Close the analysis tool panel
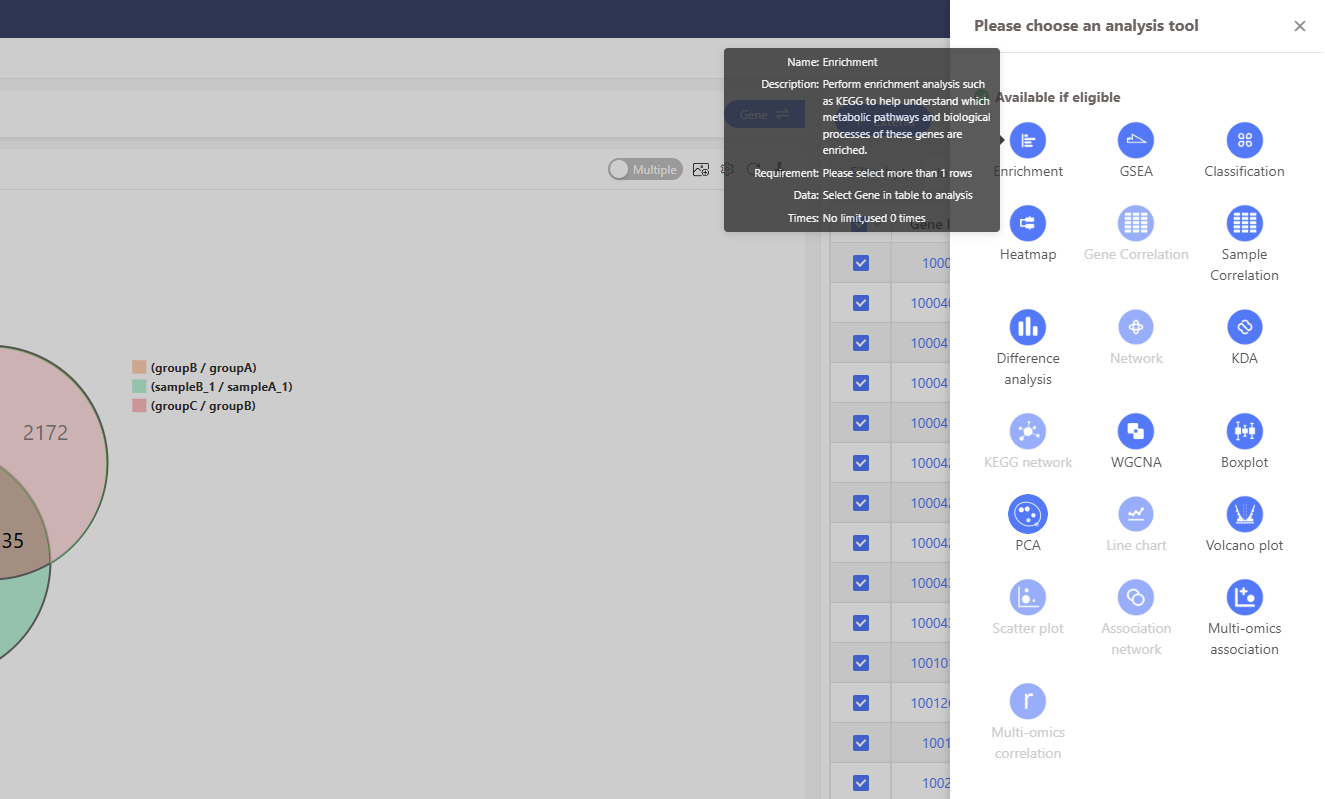This screenshot has width=1325, height=799. pyautogui.click(x=1299, y=26)
